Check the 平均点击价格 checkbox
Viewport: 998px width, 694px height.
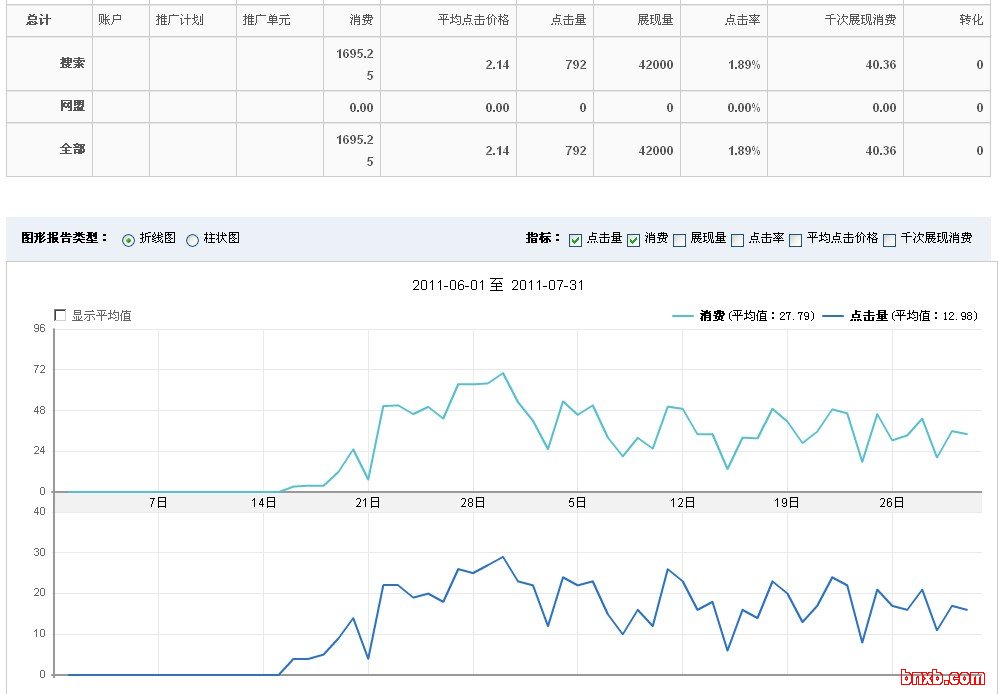(x=796, y=240)
